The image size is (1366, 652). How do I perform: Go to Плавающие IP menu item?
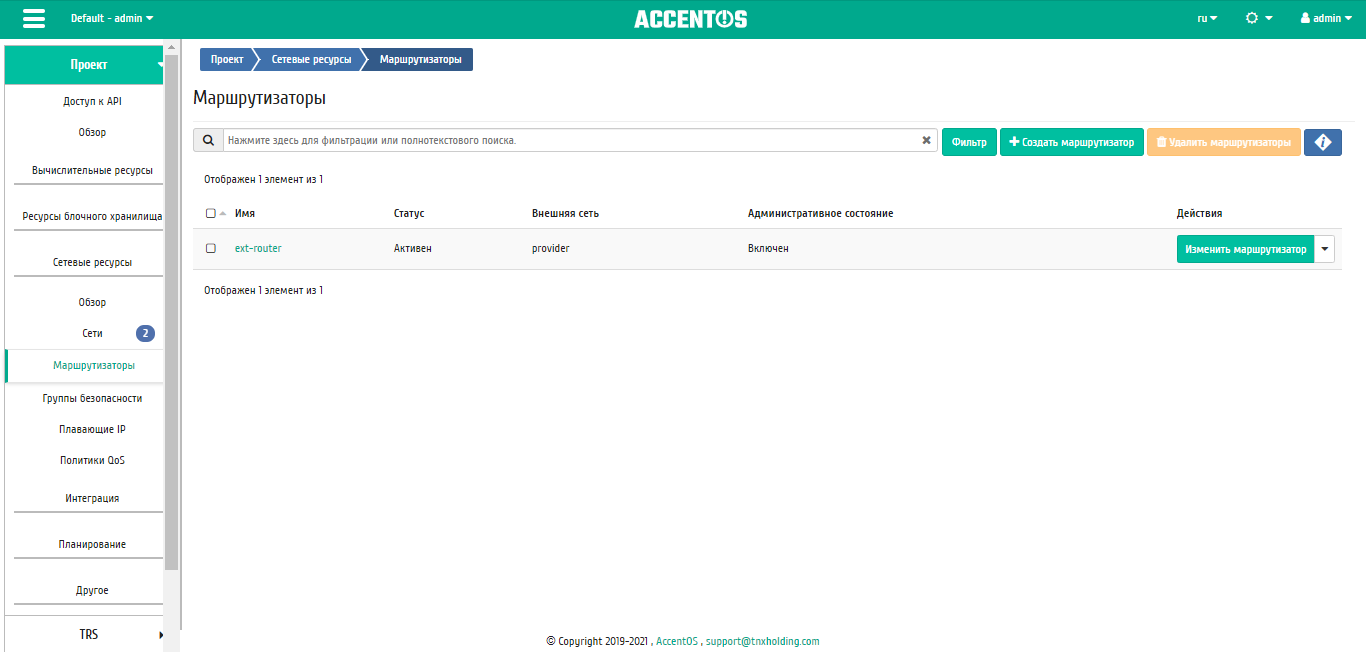[x=92, y=429]
